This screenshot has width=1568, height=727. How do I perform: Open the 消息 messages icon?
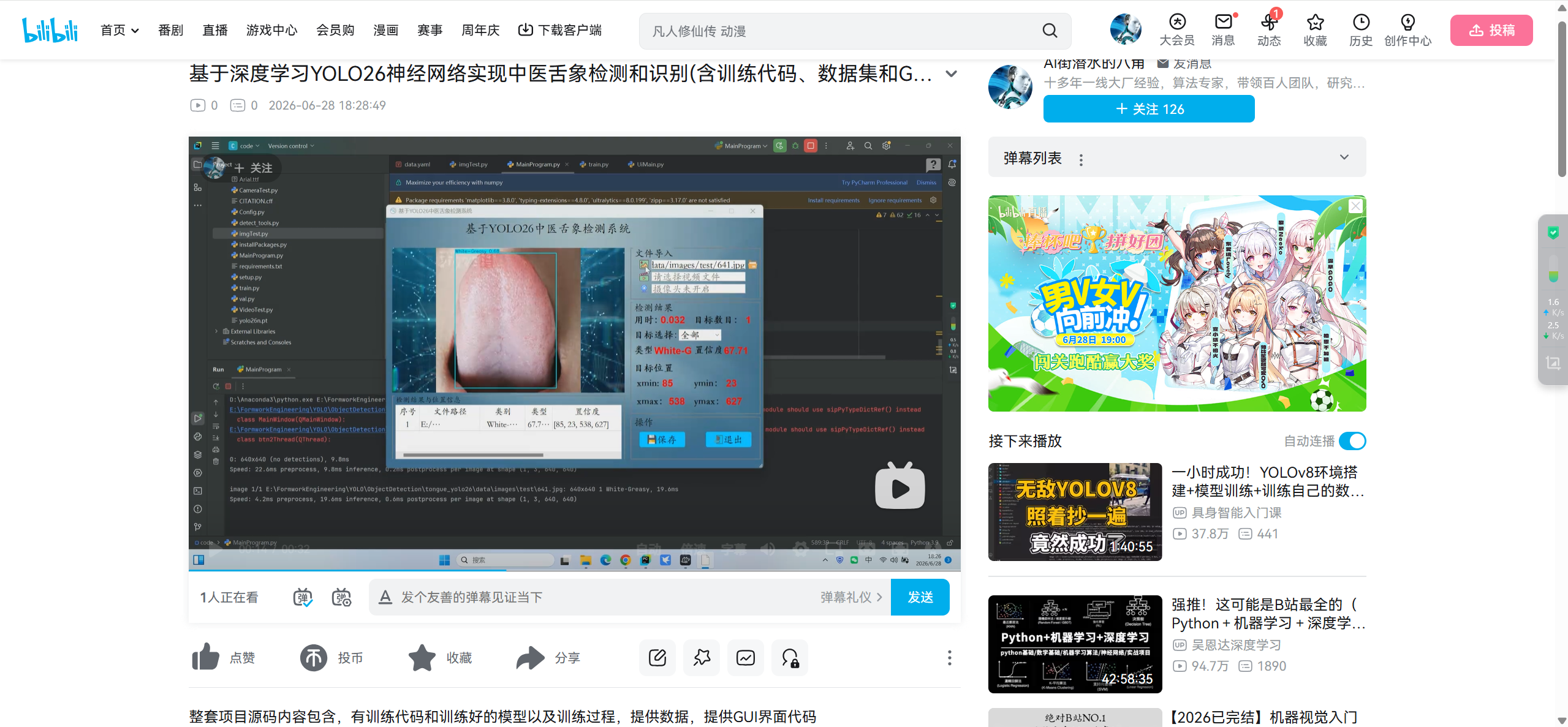pyautogui.click(x=1223, y=30)
